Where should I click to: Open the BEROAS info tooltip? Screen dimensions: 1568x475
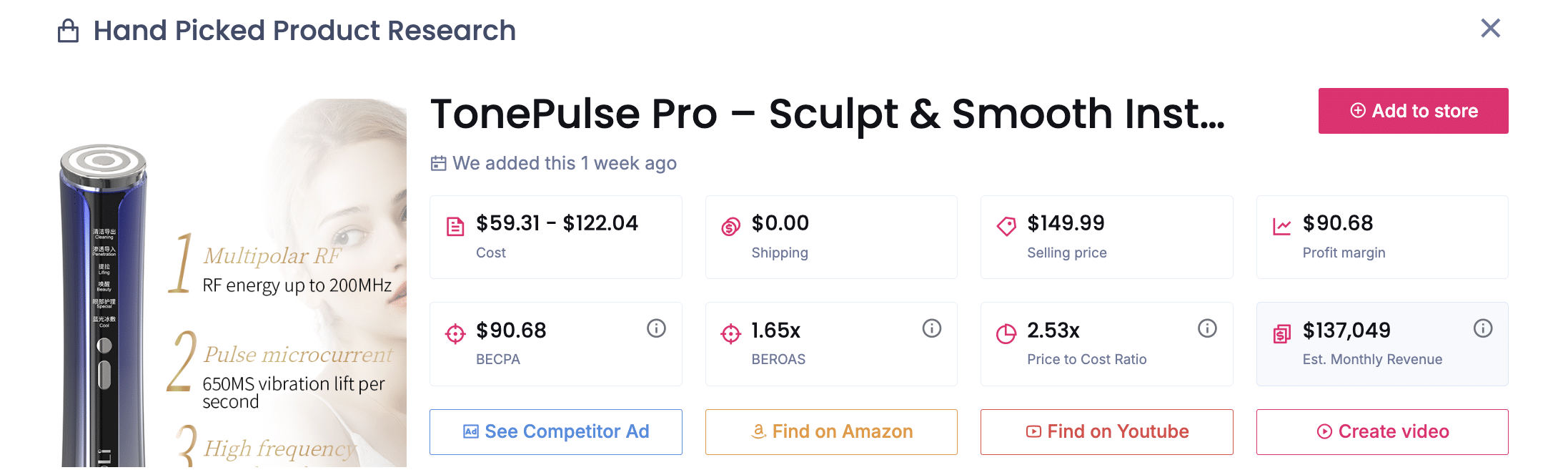point(931,328)
